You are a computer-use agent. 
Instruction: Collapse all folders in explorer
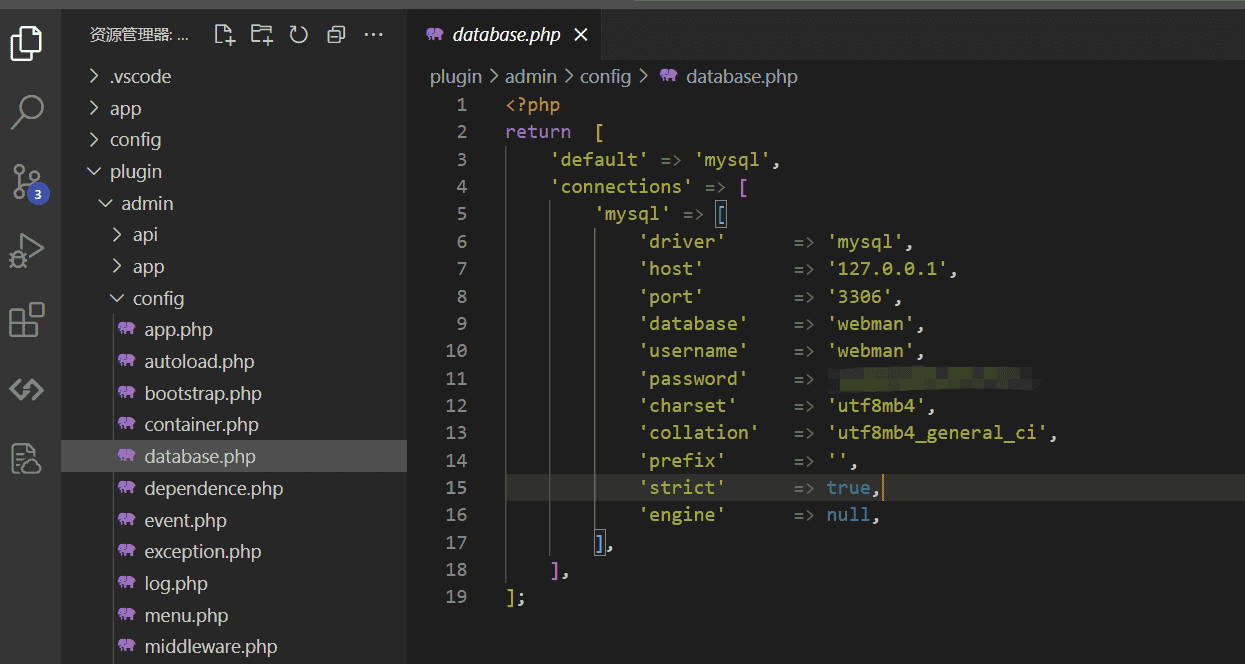coord(336,35)
